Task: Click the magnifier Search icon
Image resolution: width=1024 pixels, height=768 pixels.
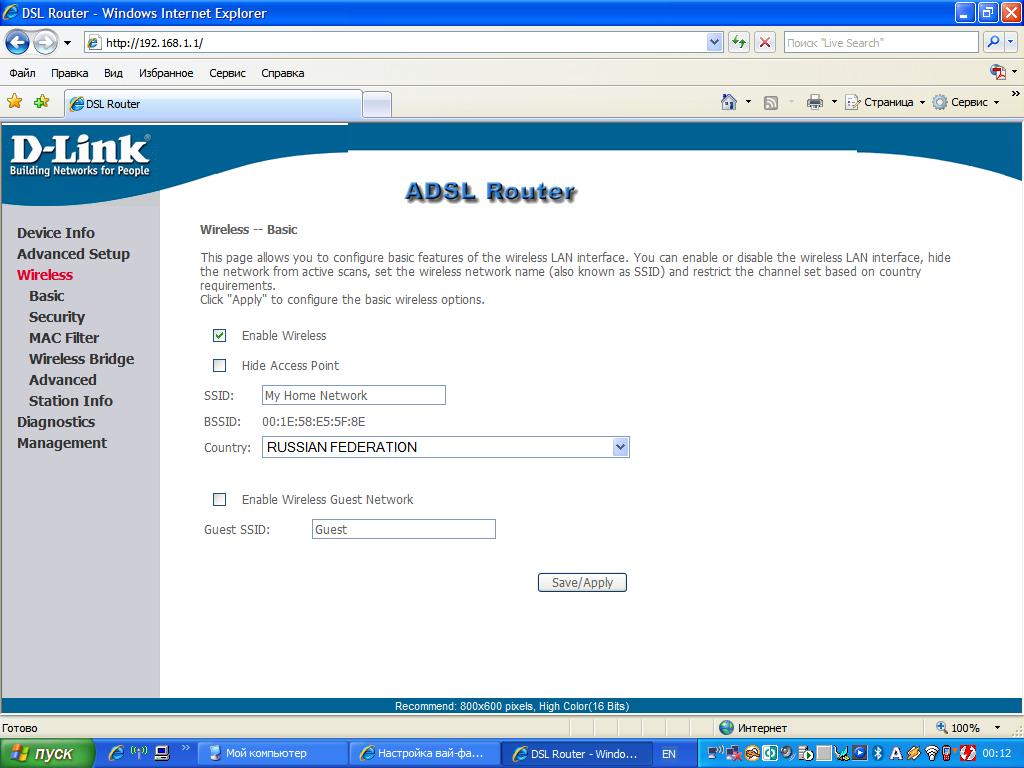Action: tap(993, 42)
